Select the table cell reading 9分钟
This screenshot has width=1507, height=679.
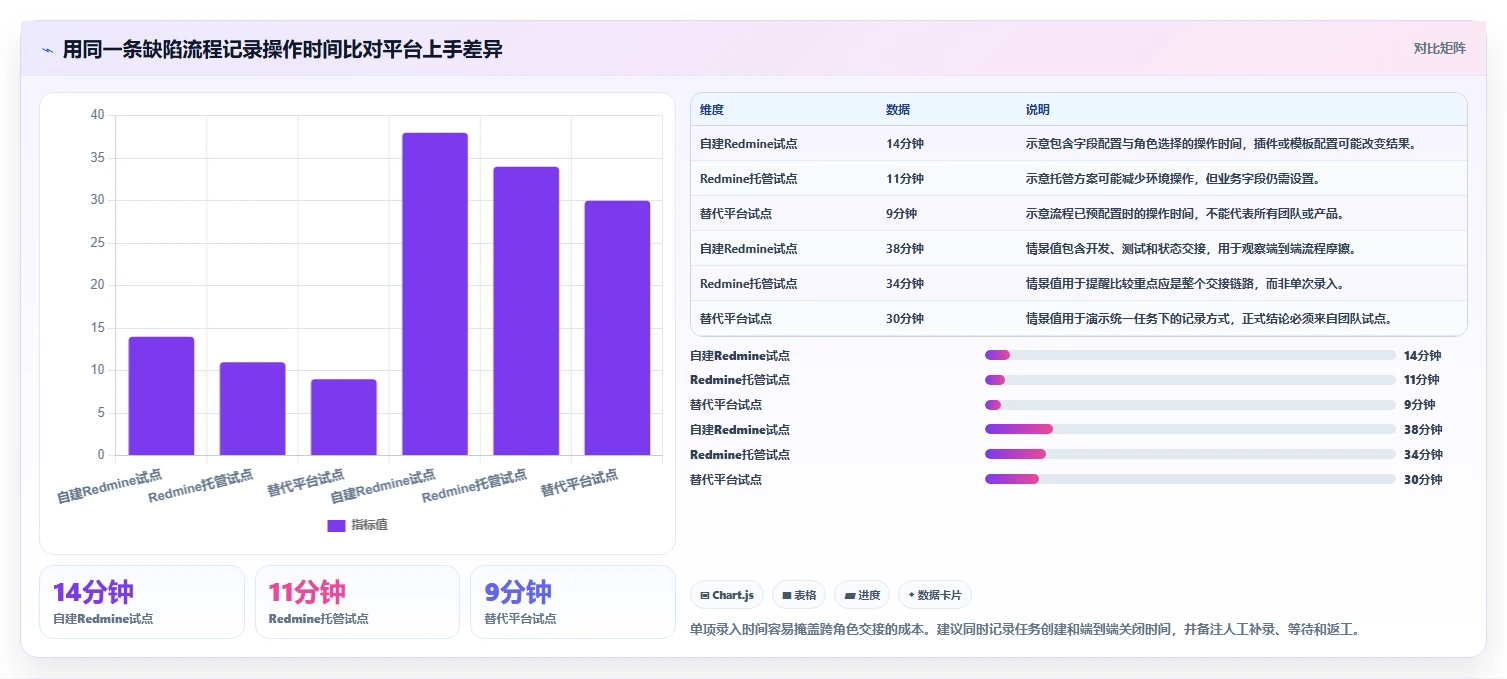(901, 214)
